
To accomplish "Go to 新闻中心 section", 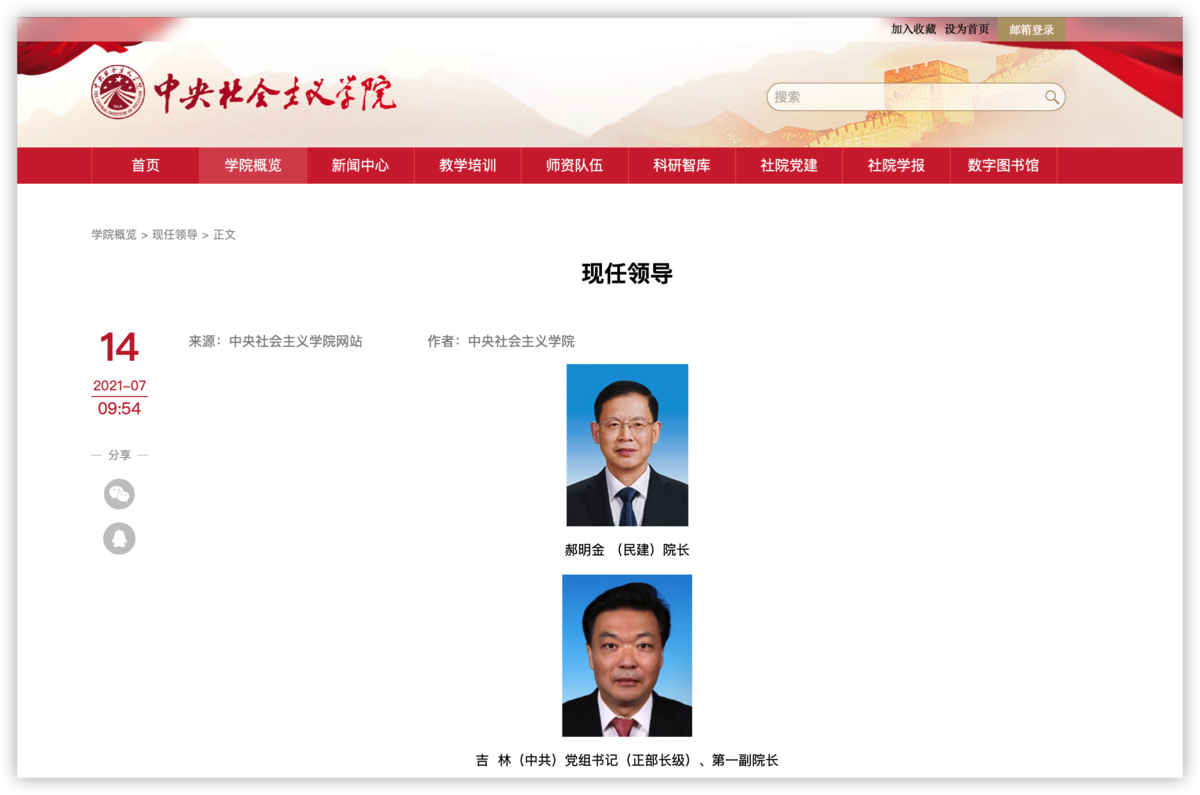I will click(360, 166).
